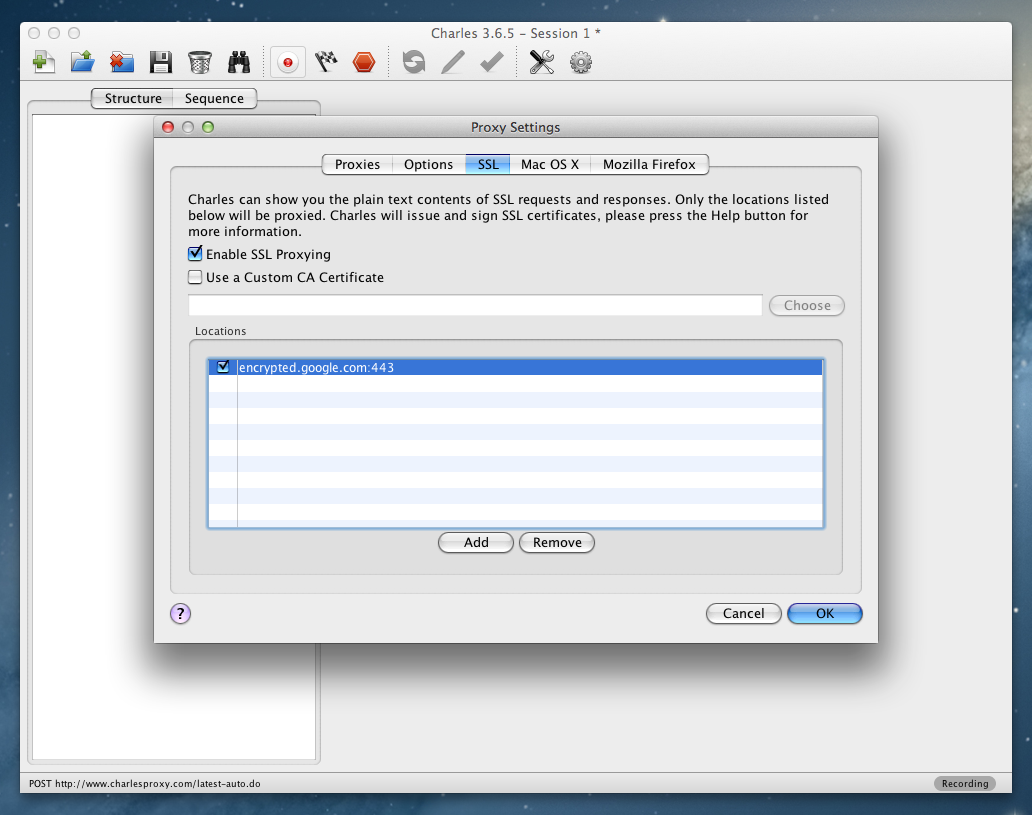Clear session using trash can icon
Image resolution: width=1032 pixels, height=815 pixels.
point(199,63)
